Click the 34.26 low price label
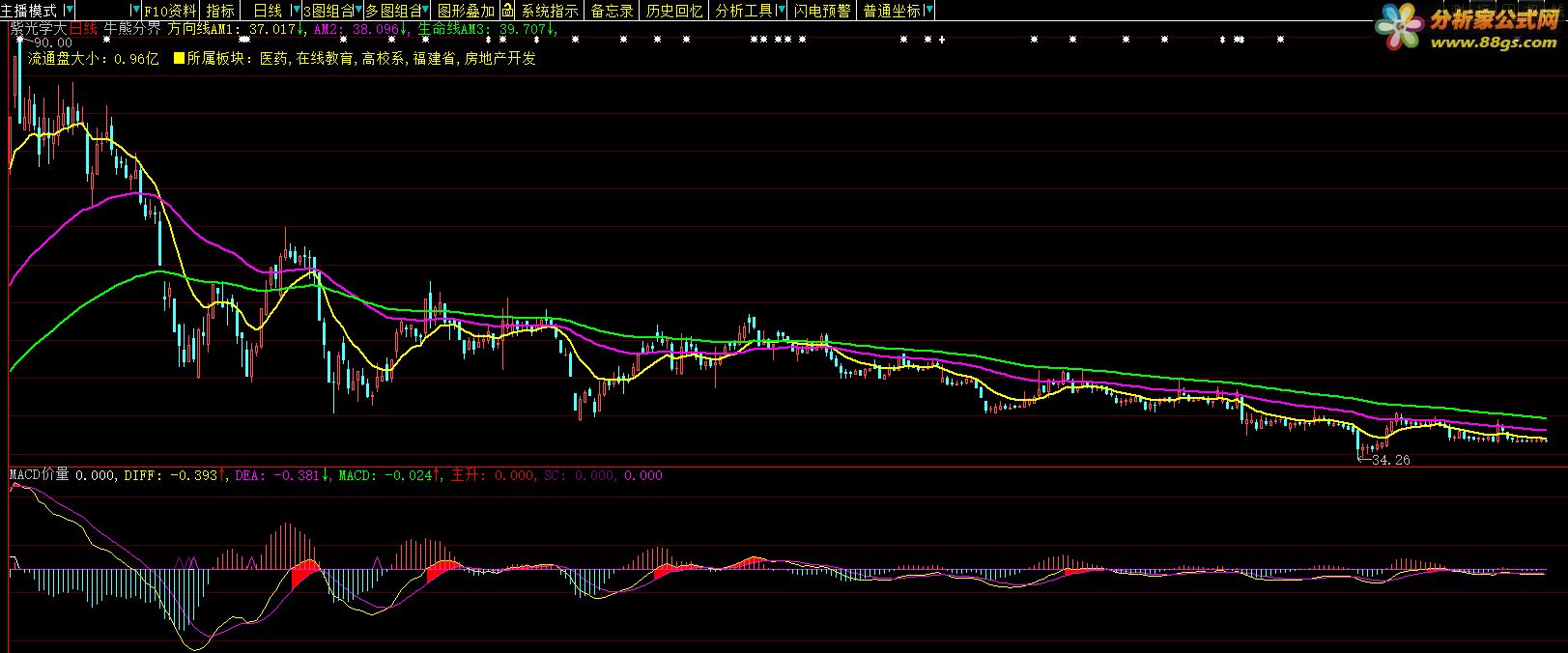 [x=1391, y=460]
